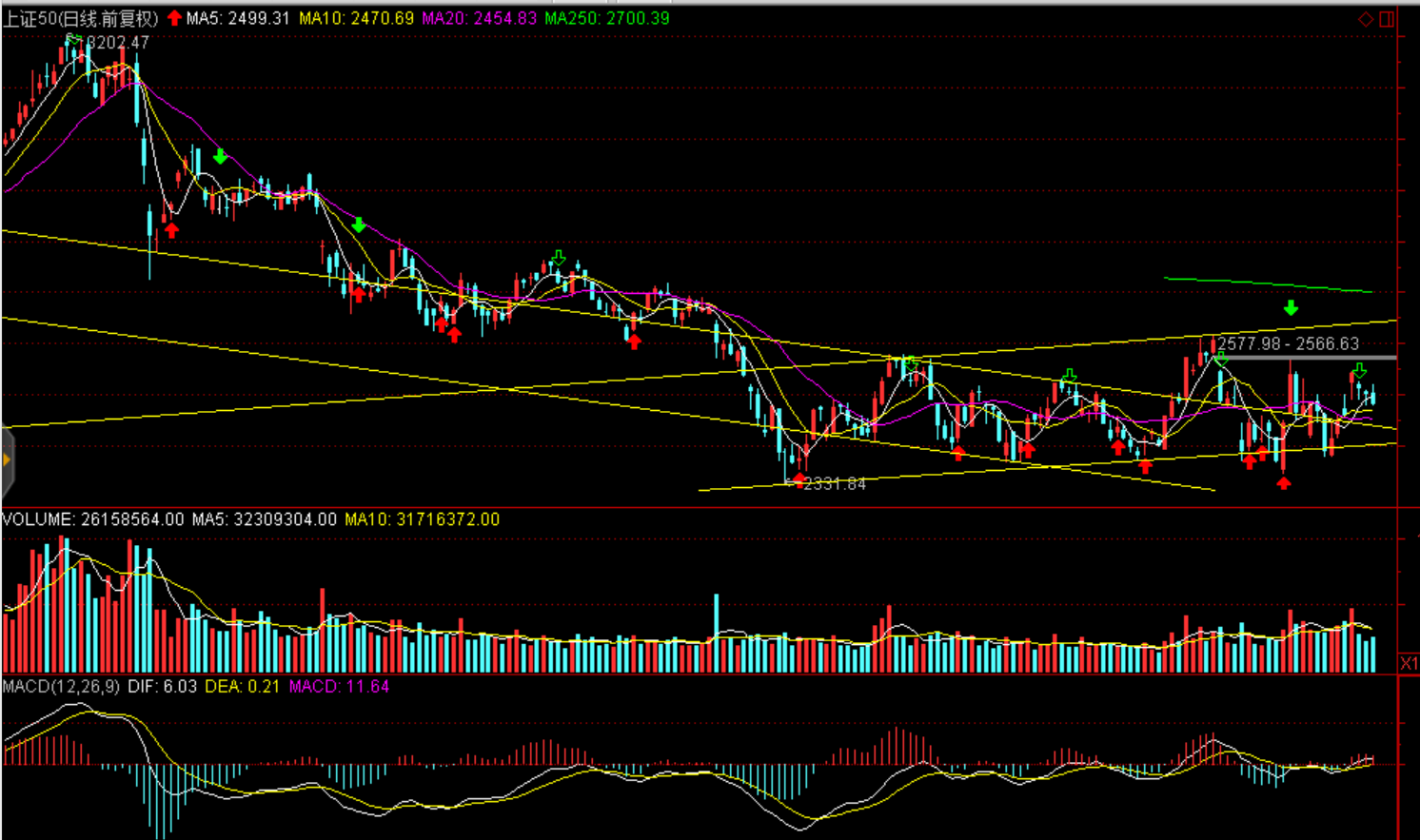This screenshot has height=840, width=1420.
Task: Click the 上证50 chart title label
Action: click(x=80, y=18)
